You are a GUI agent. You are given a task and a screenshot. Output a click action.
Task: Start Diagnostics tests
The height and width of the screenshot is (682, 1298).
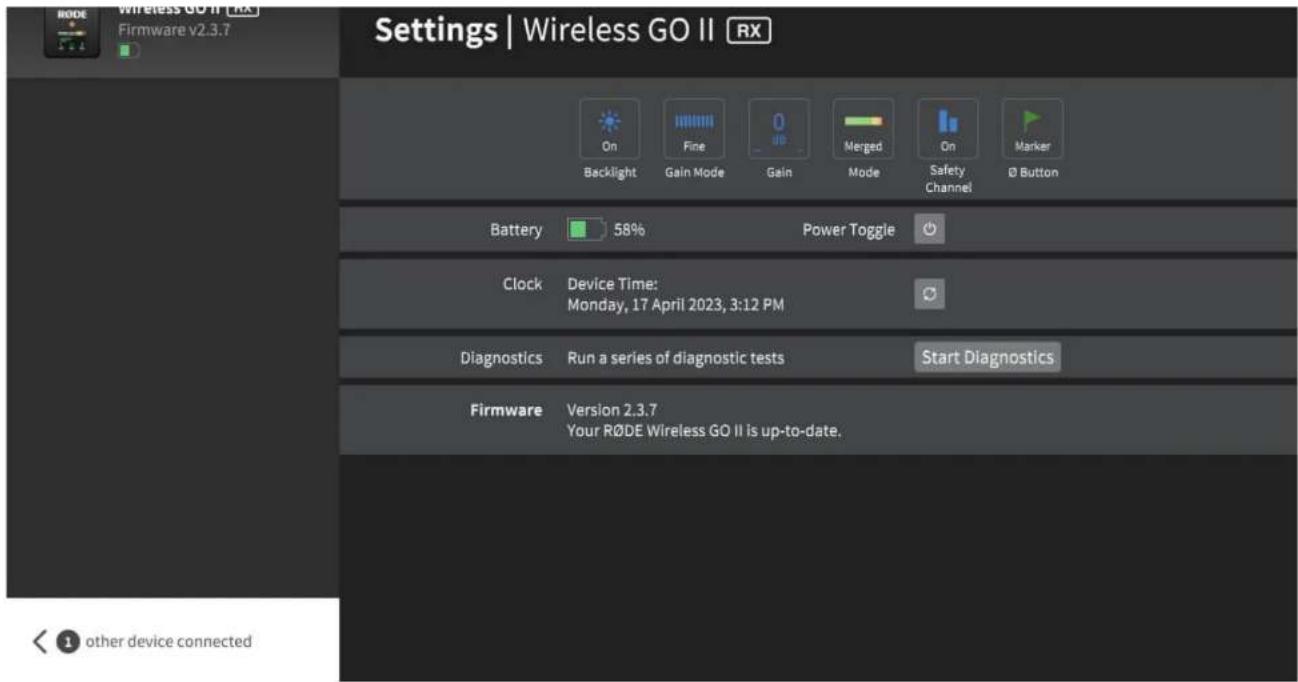coord(987,357)
